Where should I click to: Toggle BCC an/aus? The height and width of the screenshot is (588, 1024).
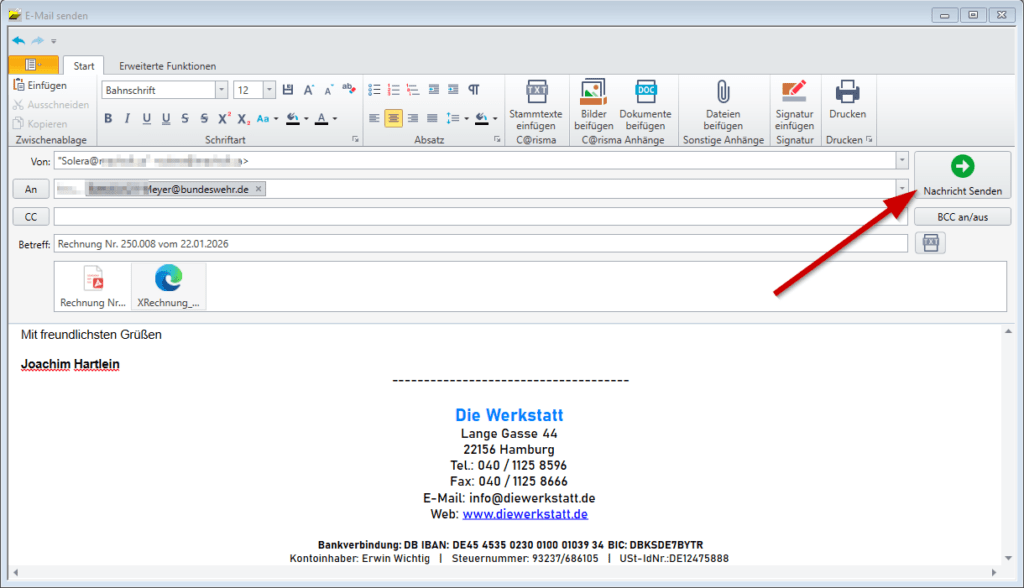pyautogui.click(x=962, y=216)
